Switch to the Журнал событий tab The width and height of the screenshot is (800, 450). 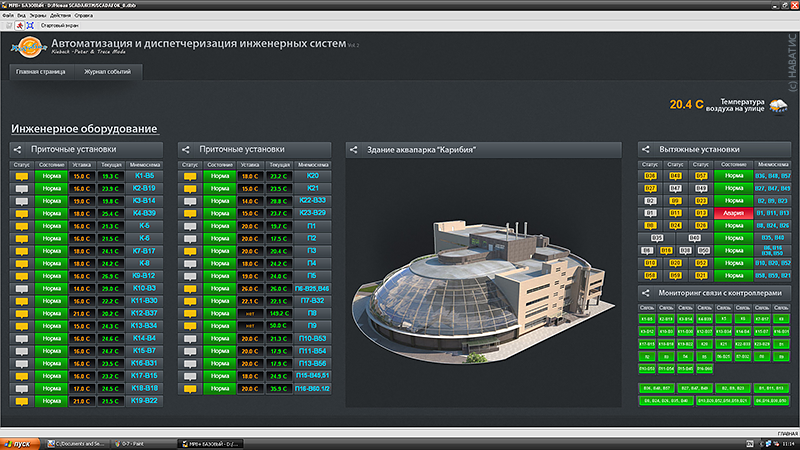click(x=106, y=72)
